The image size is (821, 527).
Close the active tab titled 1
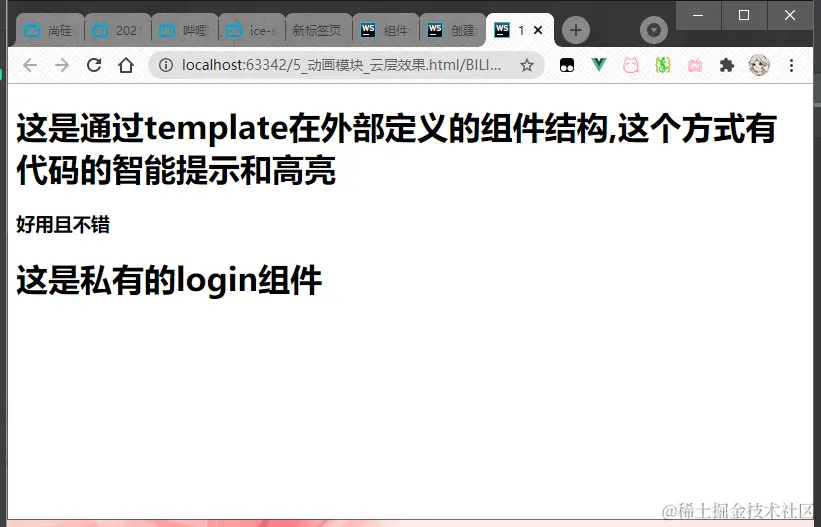click(538, 30)
